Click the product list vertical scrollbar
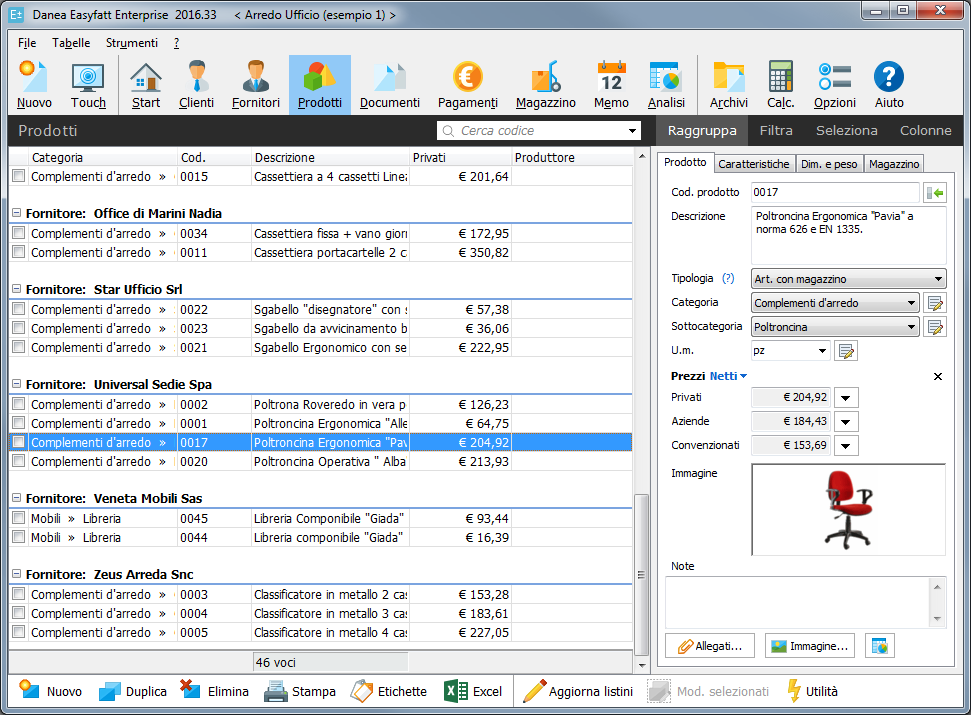Screen dimensions: 971x715 (x=642, y=400)
